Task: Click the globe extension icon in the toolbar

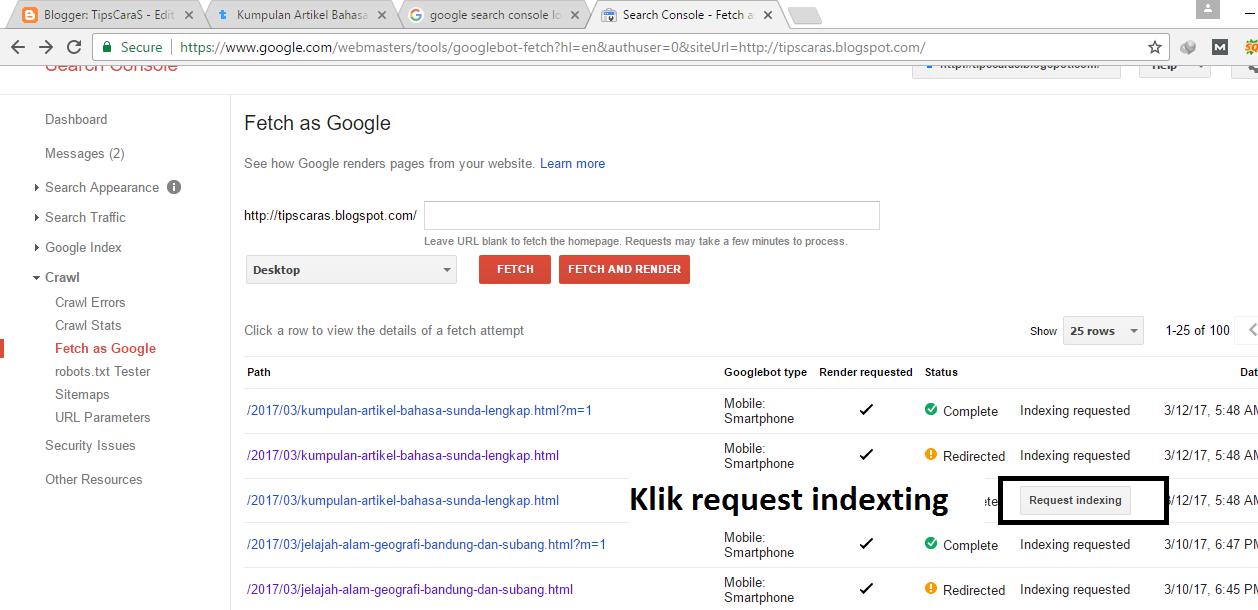Action: point(1189,46)
